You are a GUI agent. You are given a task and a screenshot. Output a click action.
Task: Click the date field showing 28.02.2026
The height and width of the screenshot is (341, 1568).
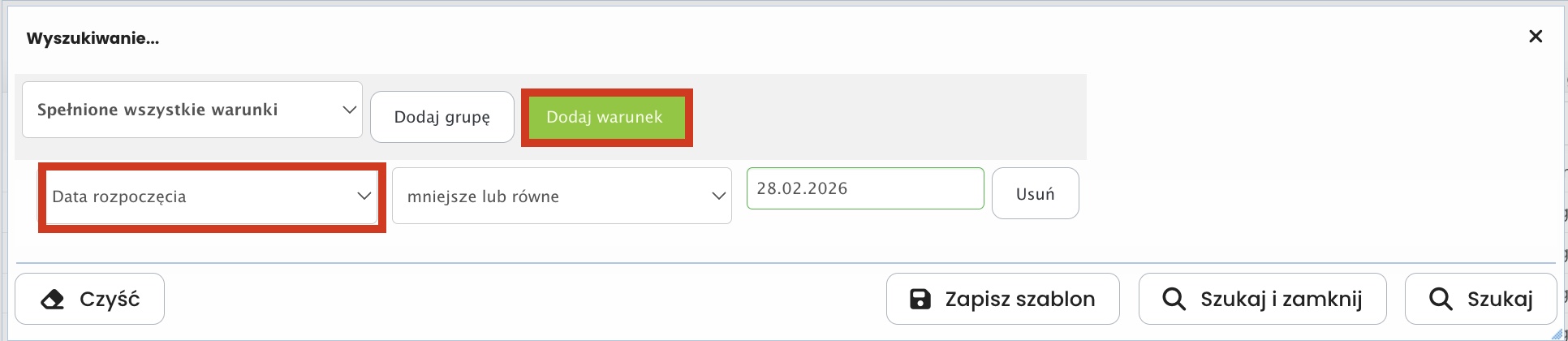coord(864,188)
